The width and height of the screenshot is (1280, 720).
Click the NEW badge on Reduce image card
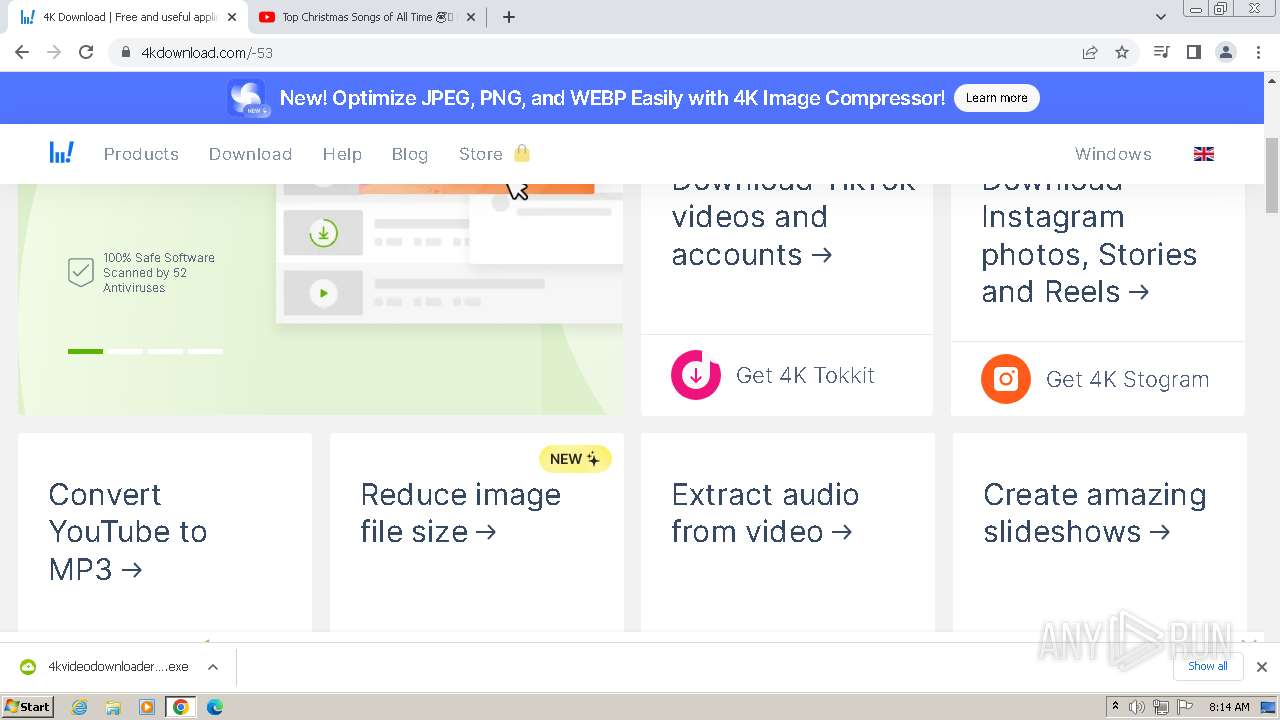coord(575,459)
